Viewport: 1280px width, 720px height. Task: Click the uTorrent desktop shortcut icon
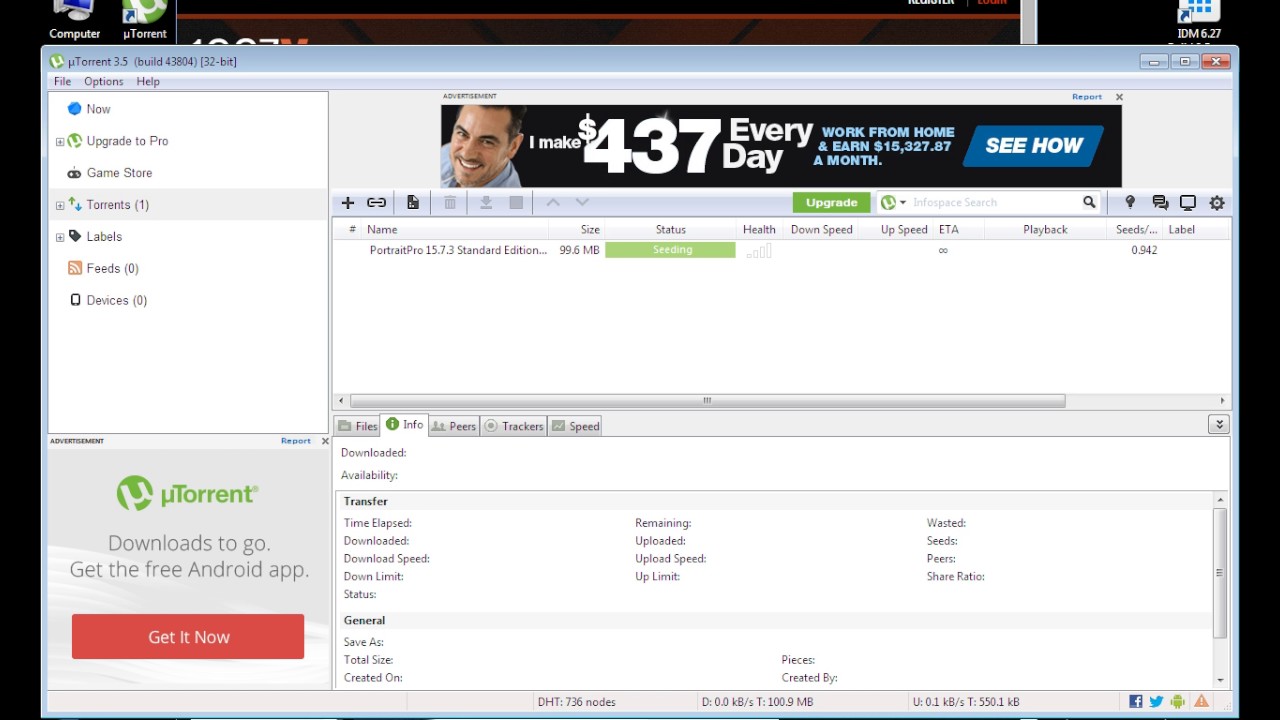click(x=144, y=20)
